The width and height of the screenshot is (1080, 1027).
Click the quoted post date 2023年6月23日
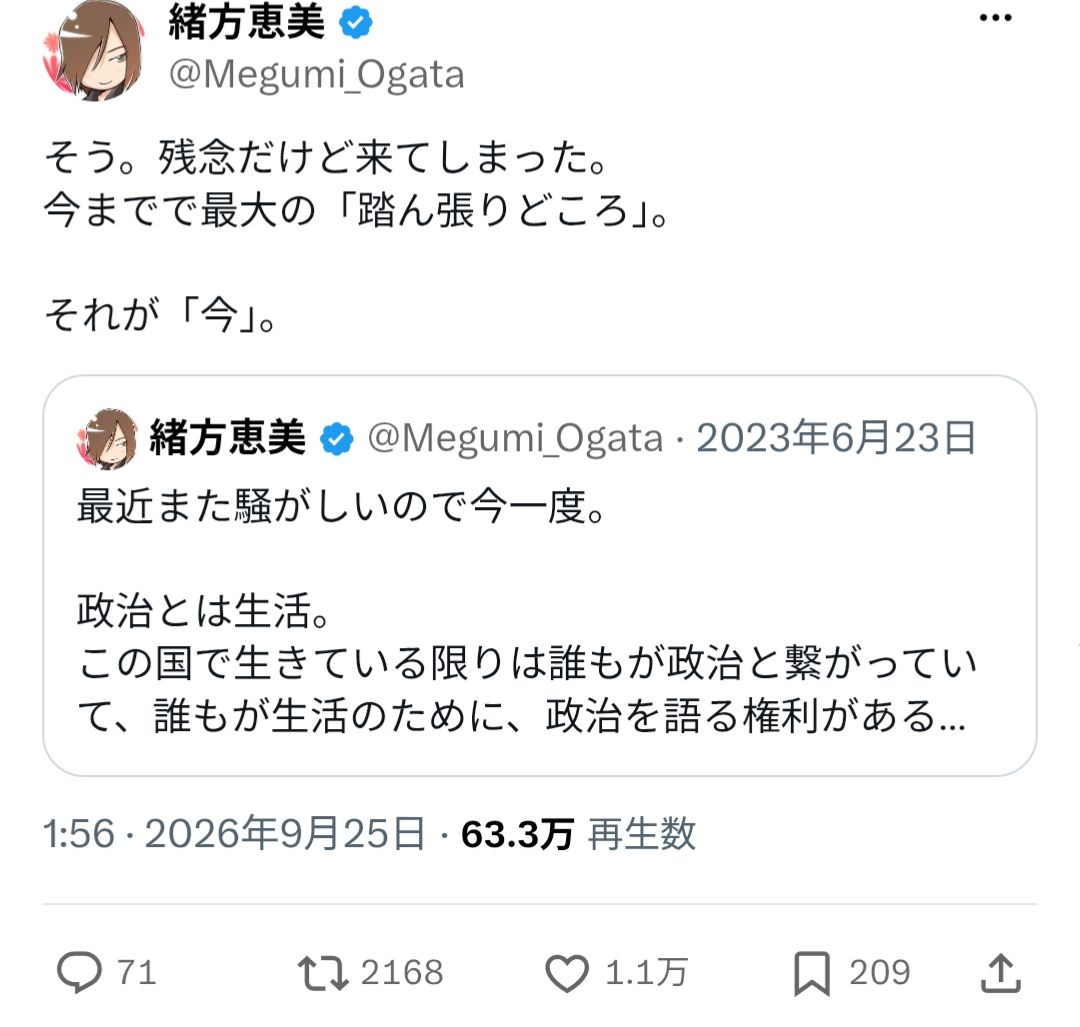[x=836, y=438]
